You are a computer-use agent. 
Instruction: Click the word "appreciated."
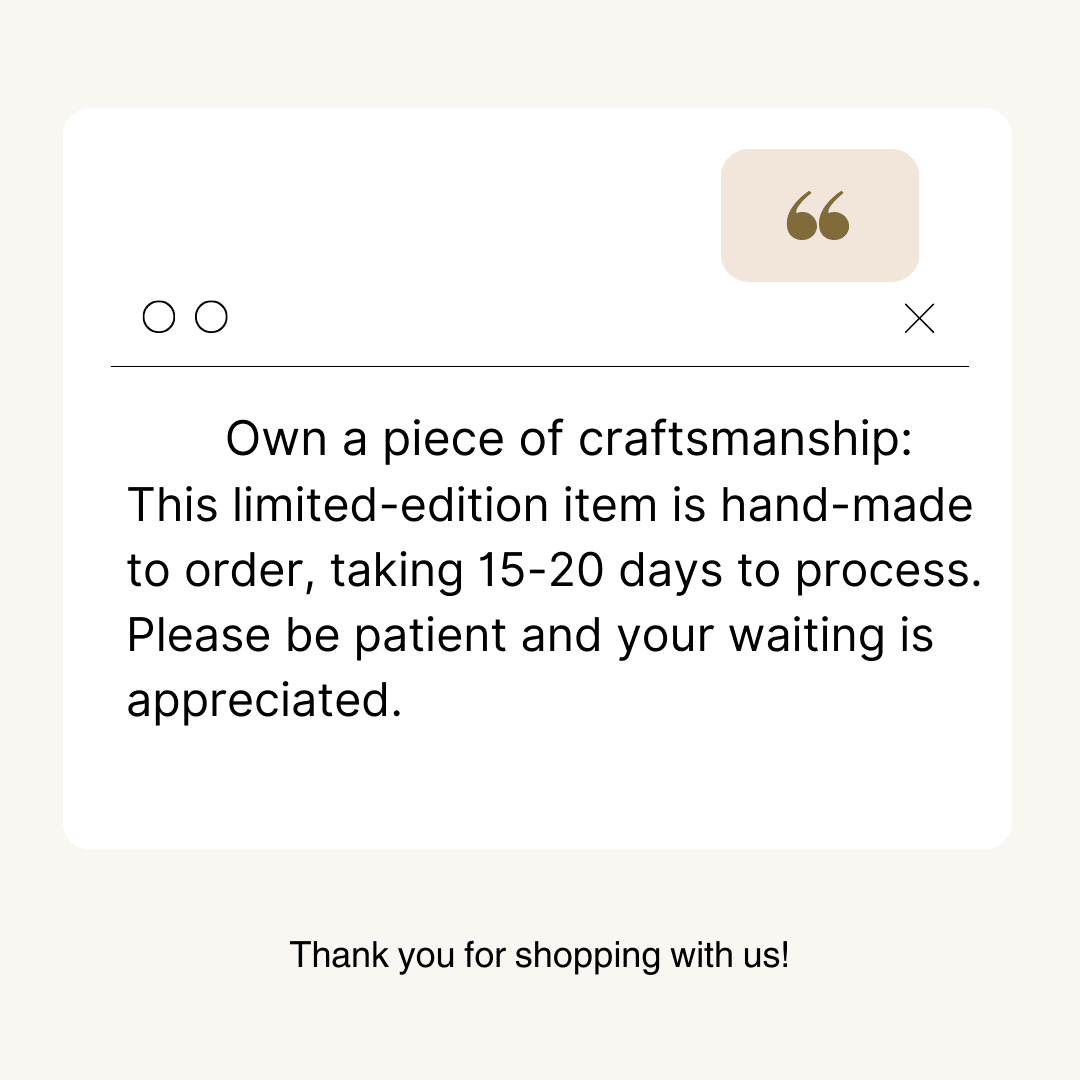264,702
